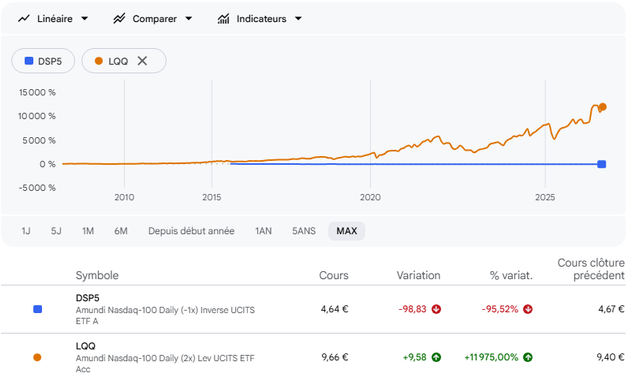Viewport: 640px width, 388px height.
Task: Select the 5J time range
Action: click(56, 231)
